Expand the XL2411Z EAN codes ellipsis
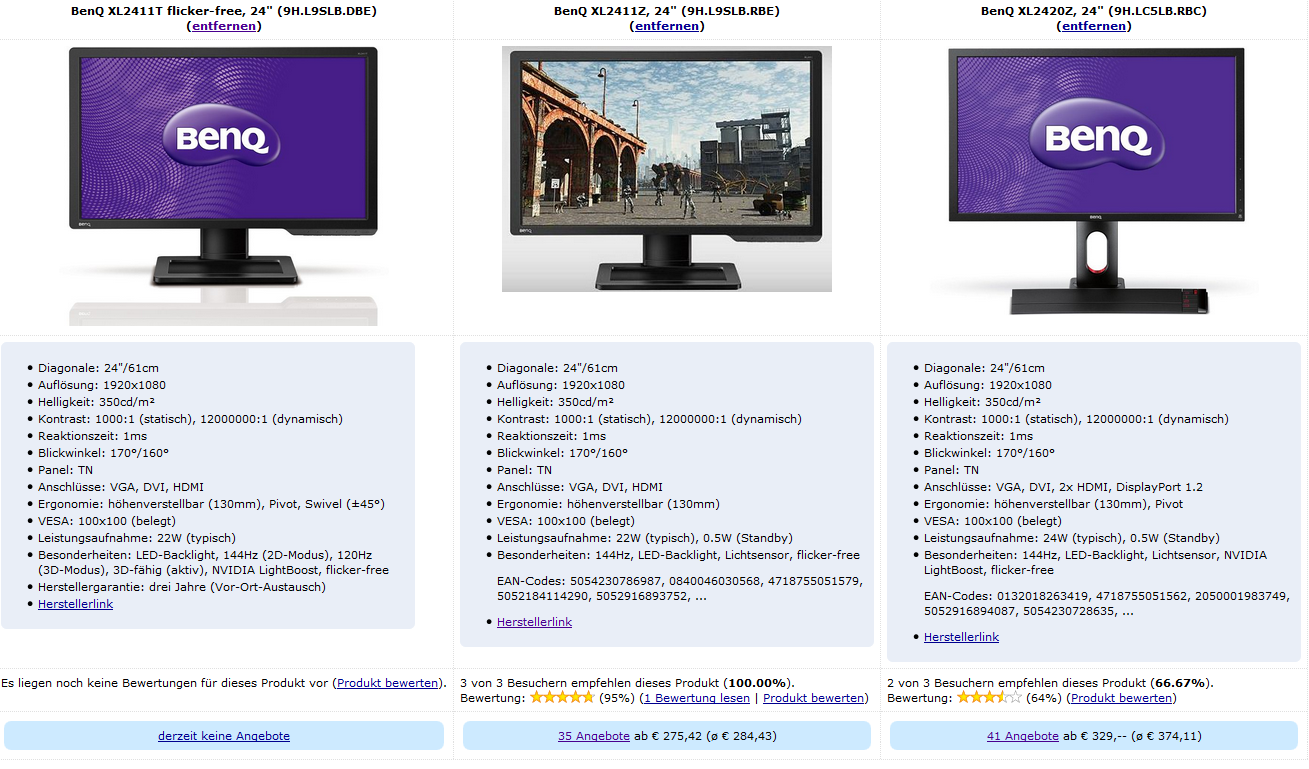1309x769 pixels. pos(701,597)
